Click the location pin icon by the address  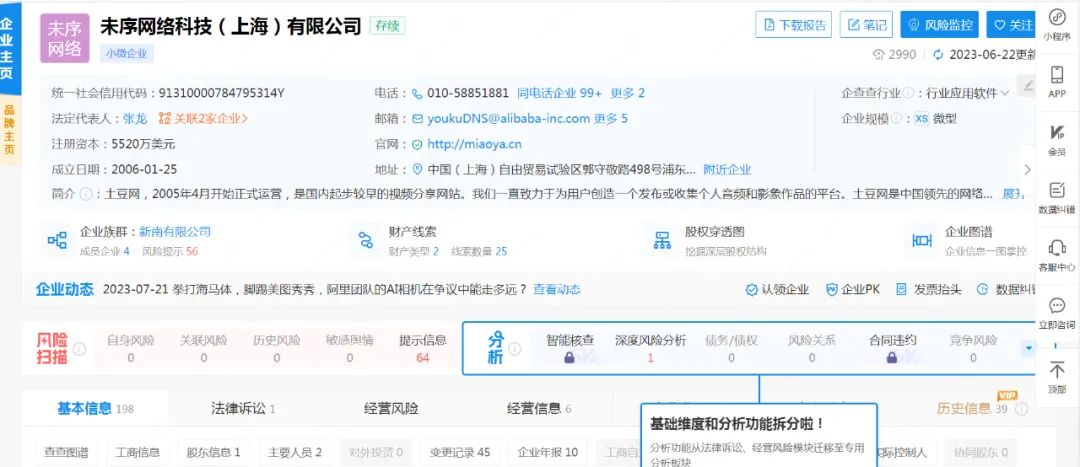point(417,169)
